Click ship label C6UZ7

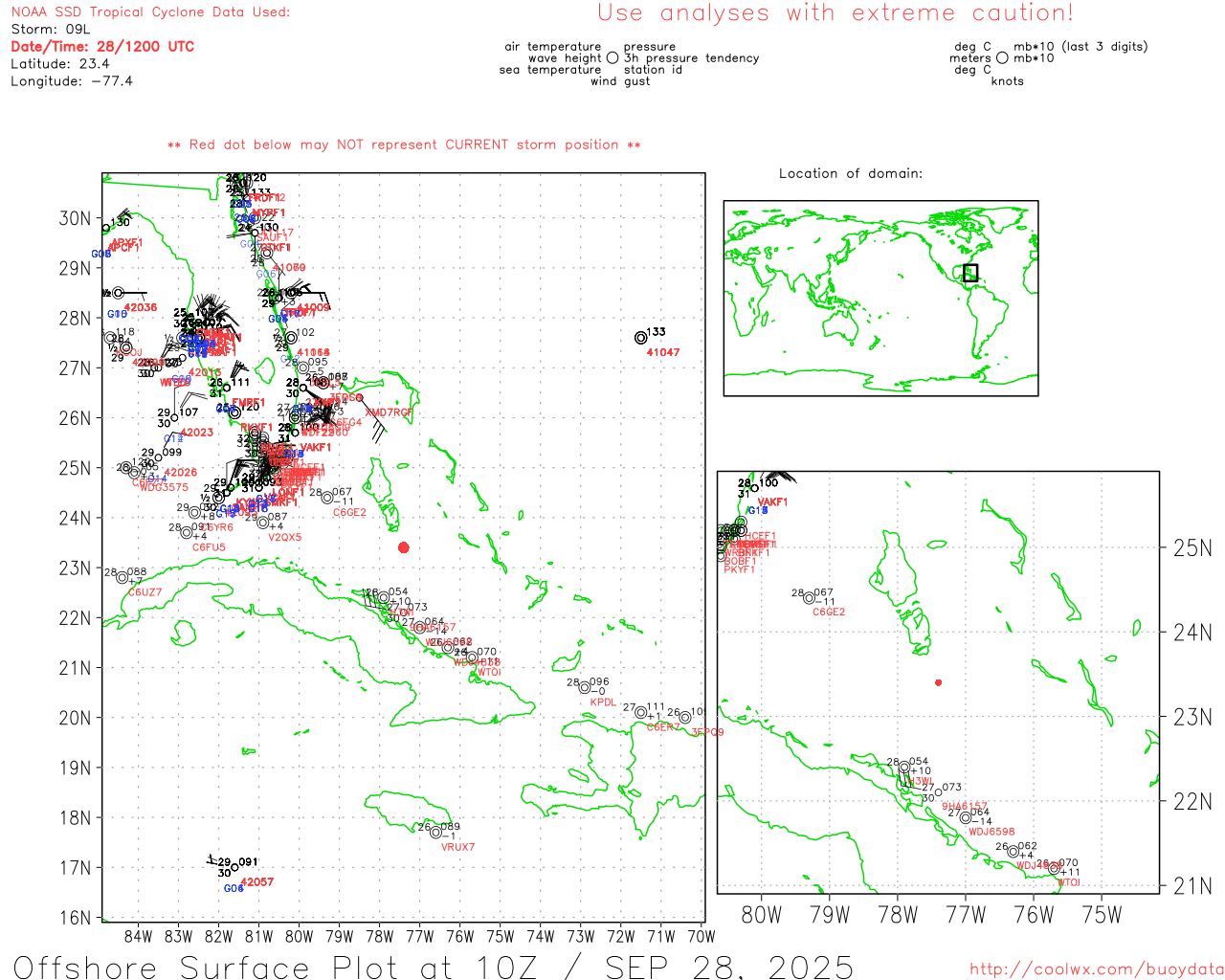(x=145, y=592)
